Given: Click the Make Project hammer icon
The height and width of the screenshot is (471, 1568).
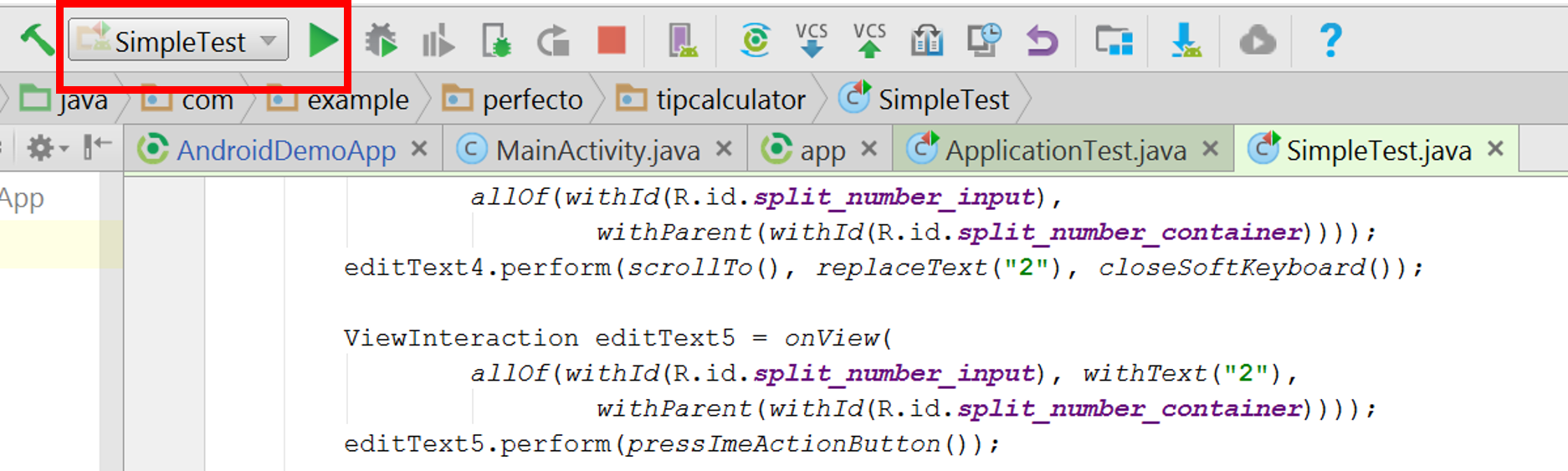Looking at the screenshot, I should coord(36,39).
